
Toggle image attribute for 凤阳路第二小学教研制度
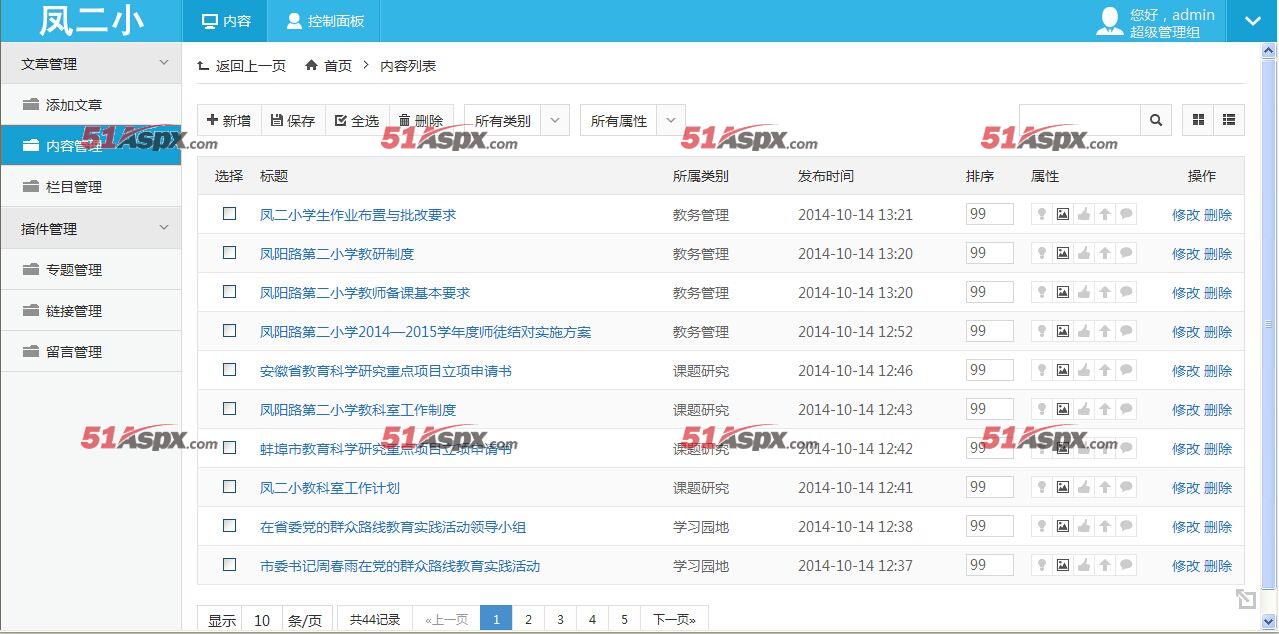tap(1063, 253)
